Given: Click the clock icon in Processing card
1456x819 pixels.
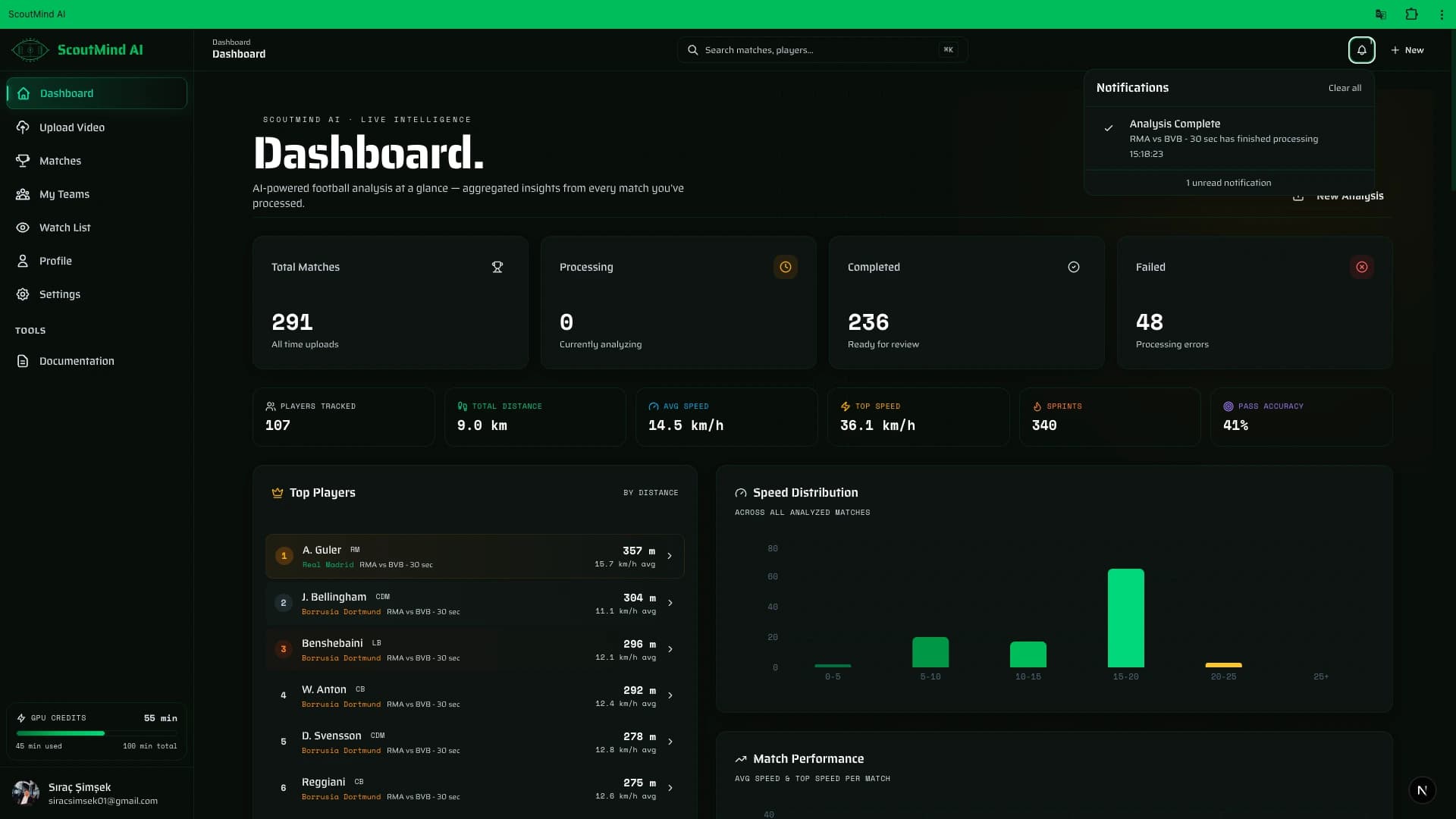Looking at the screenshot, I should (785, 267).
